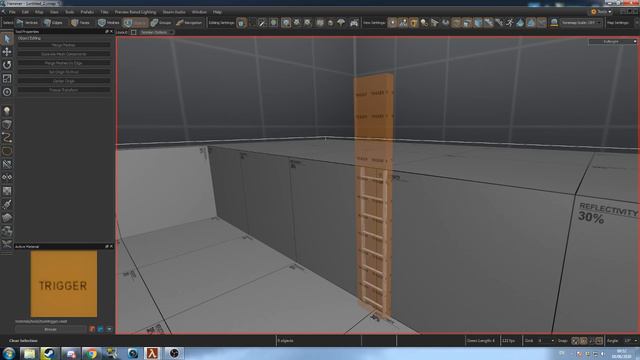This screenshot has height=360, width=640.
Task: Select the Clipping tool
Action: tap(7, 164)
